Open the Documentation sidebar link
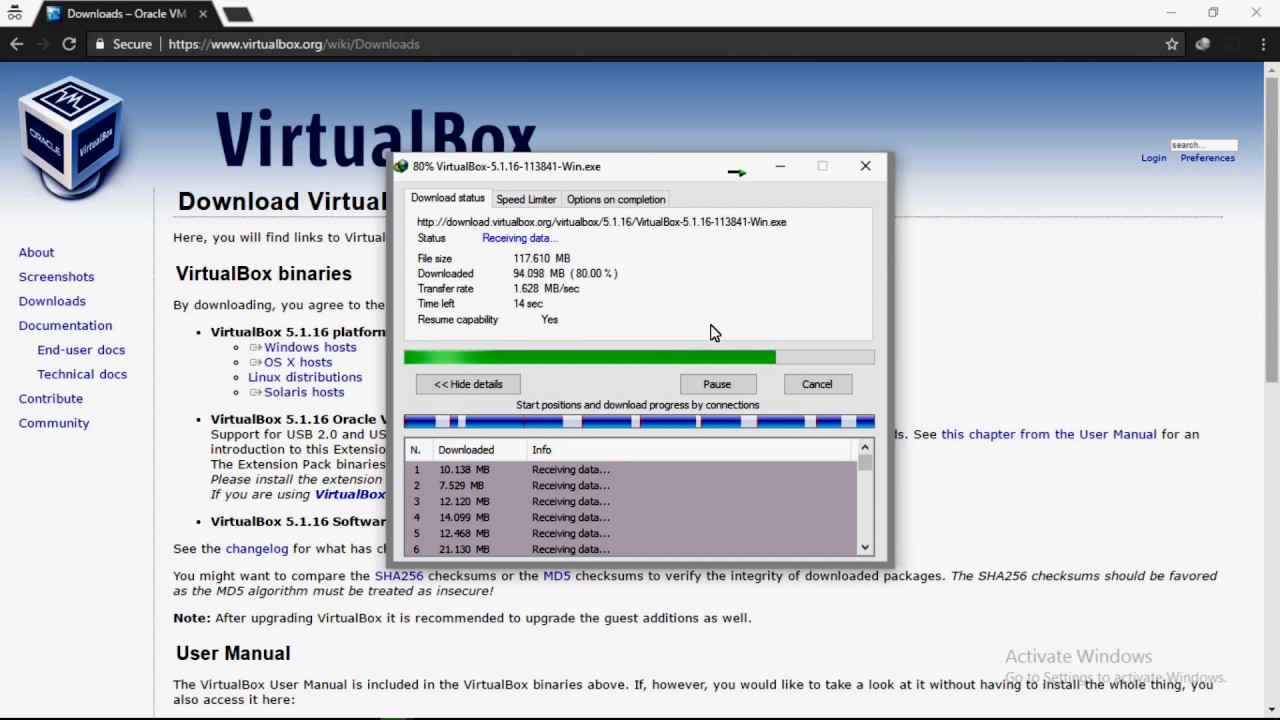 point(65,325)
